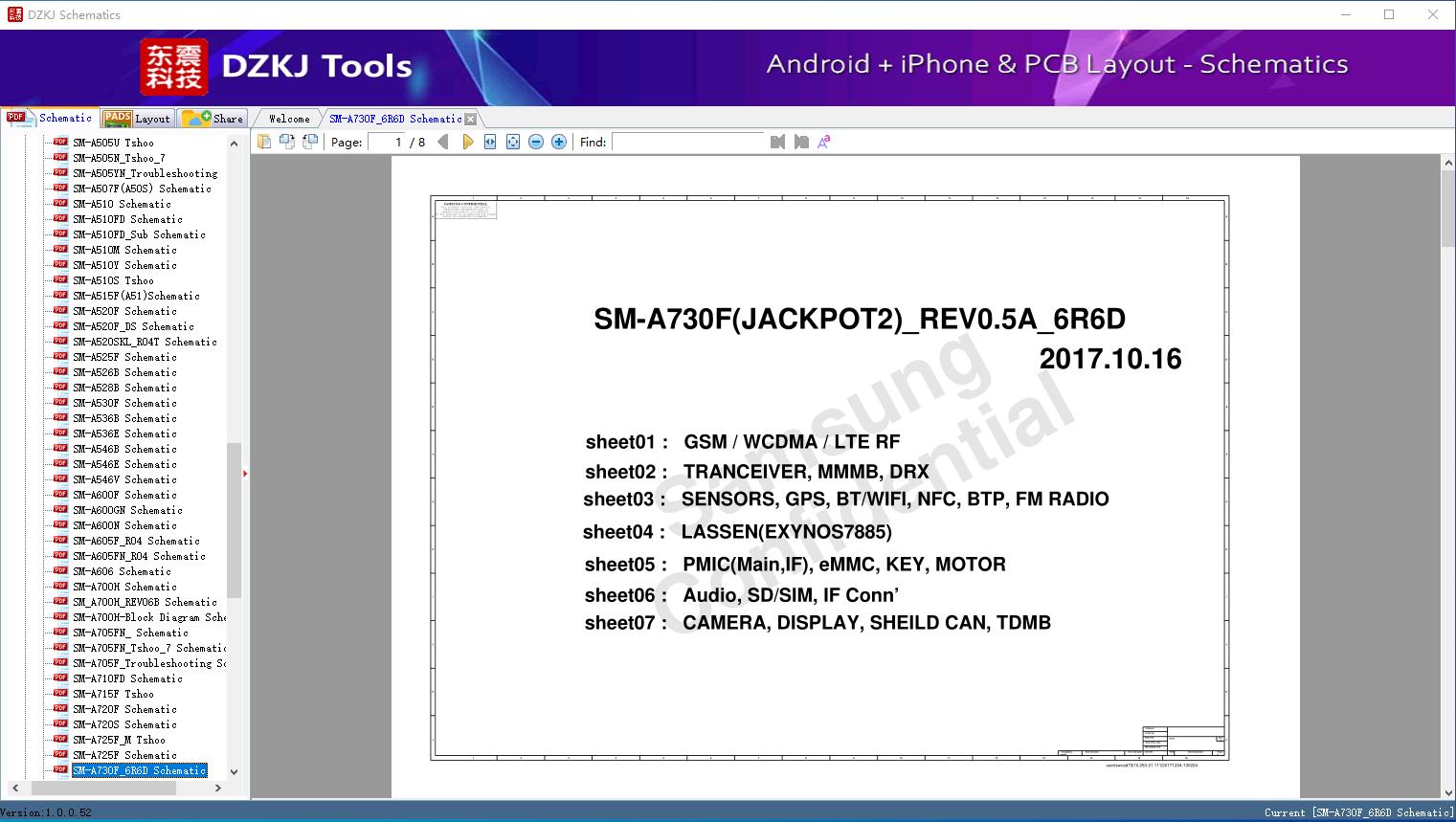Click the document viewer vertical scrollbar thumb

click(x=1448, y=209)
